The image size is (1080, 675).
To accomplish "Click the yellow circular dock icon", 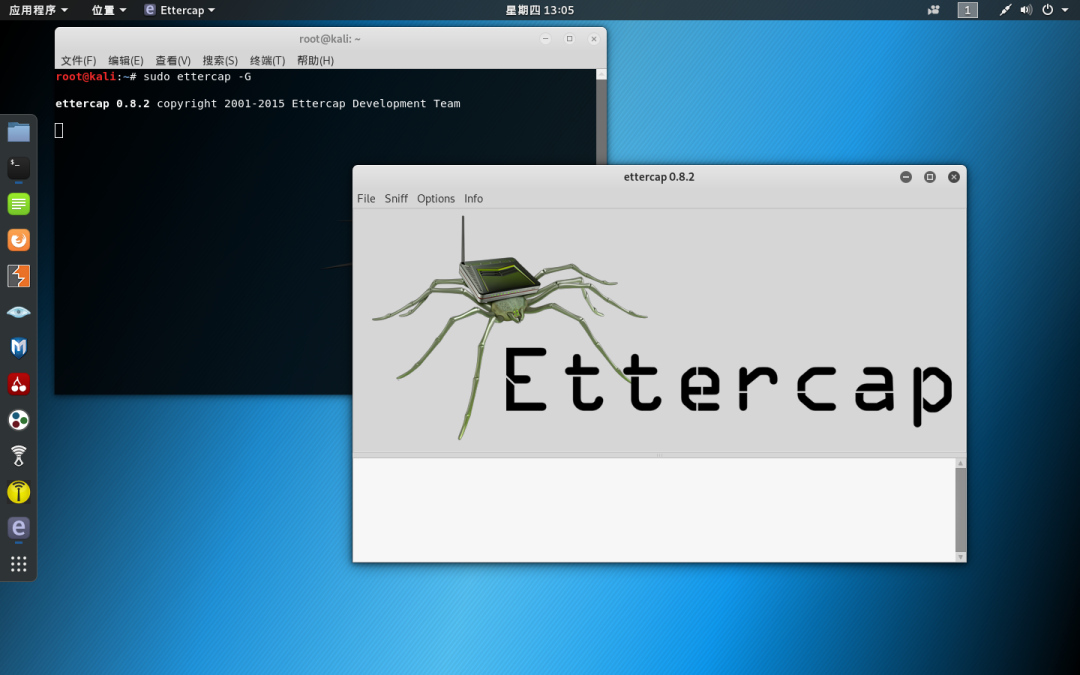I will [19, 492].
